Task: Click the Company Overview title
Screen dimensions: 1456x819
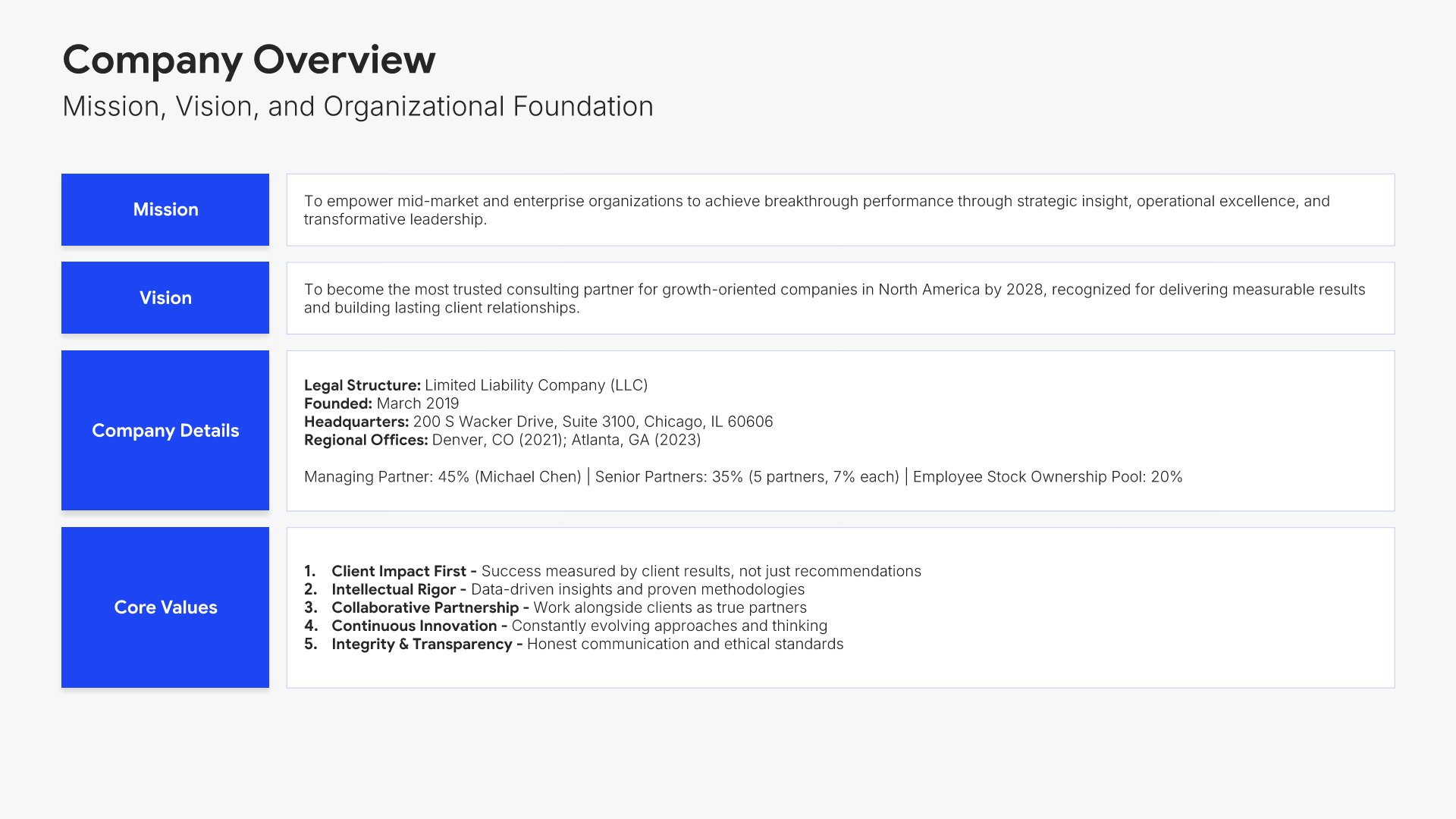Action: (249, 60)
